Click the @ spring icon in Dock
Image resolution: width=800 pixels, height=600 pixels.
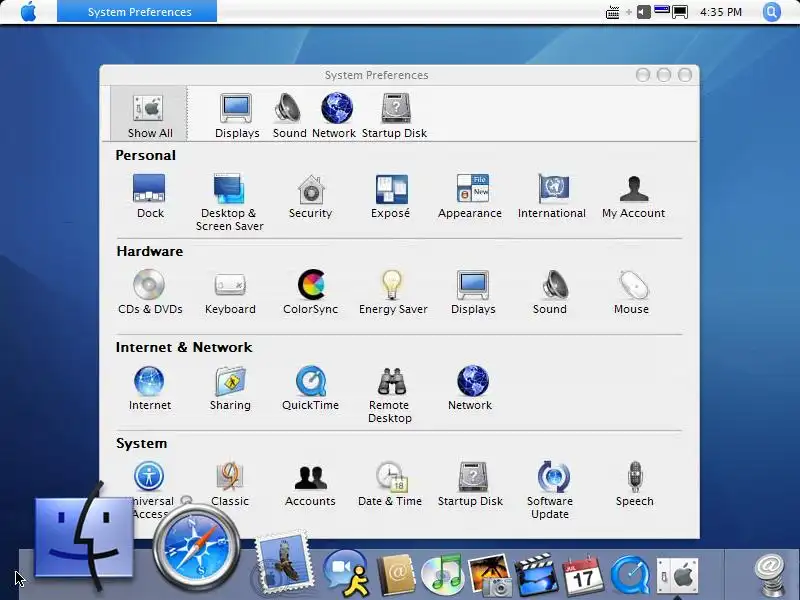click(769, 575)
